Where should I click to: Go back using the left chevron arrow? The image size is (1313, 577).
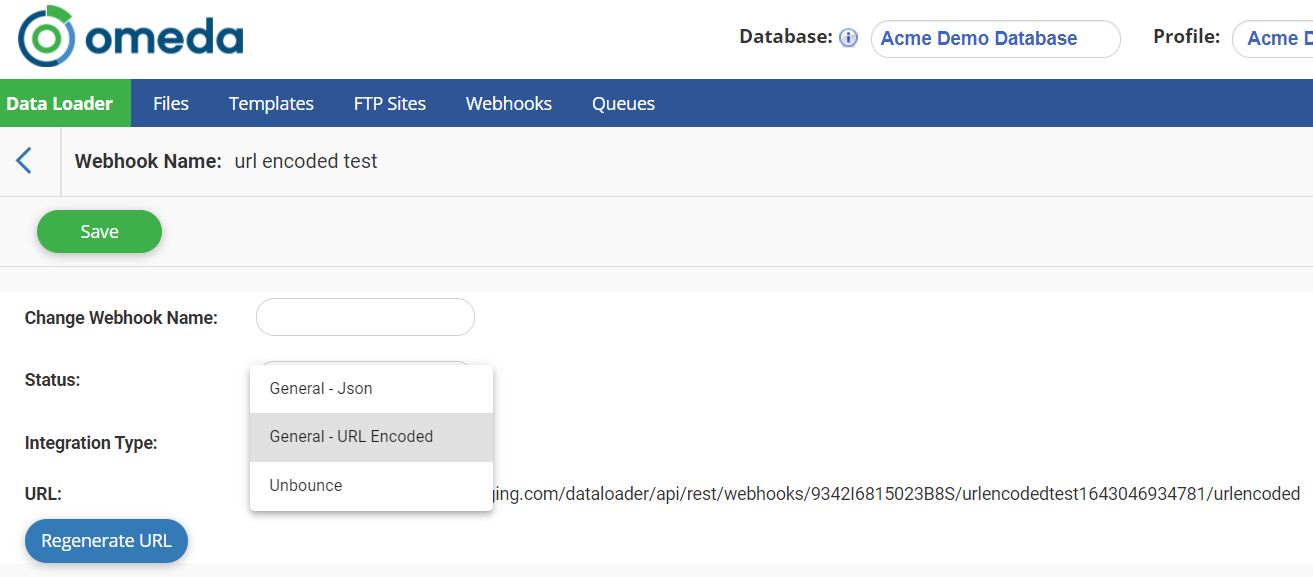point(25,160)
